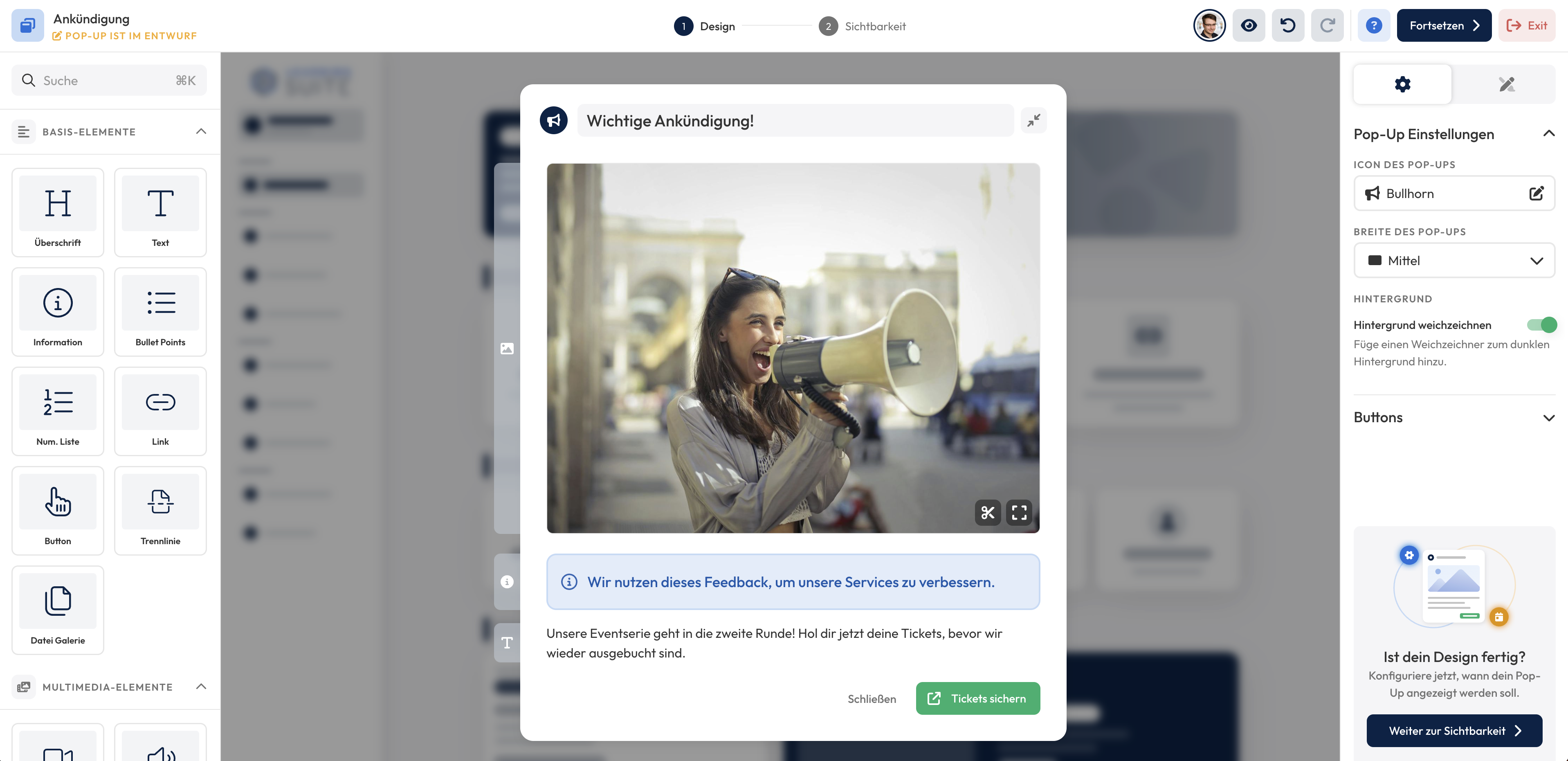The image size is (1568, 761).
Task: Click the Ankündigung title text
Action: pyautogui.click(x=91, y=19)
